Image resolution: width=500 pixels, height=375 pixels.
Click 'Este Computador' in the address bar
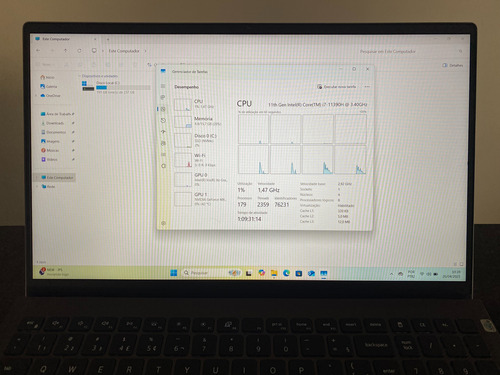point(124,51)
